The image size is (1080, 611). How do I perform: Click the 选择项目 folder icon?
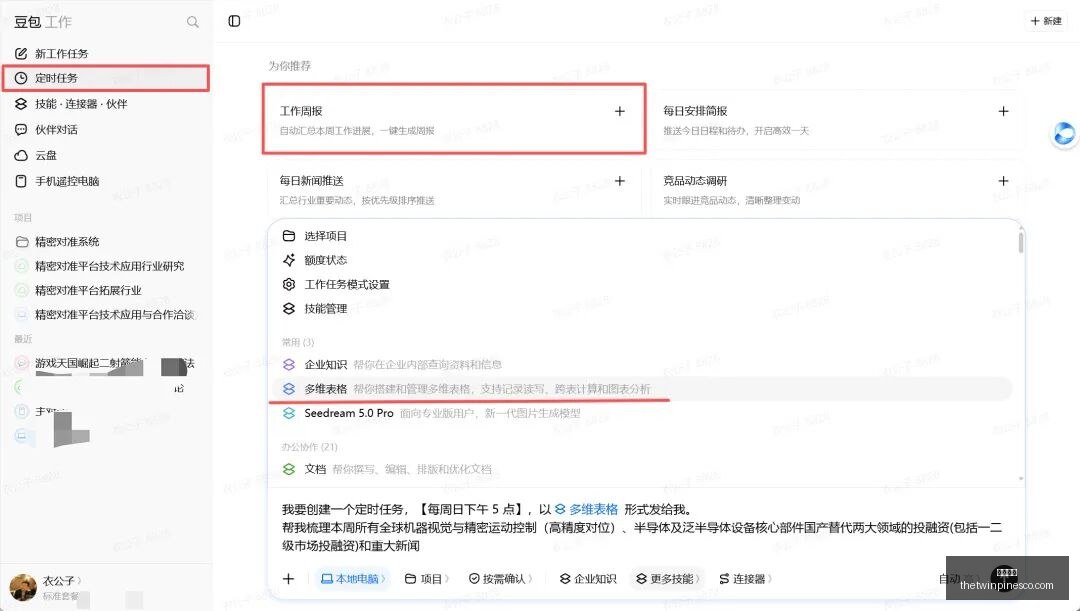click(289, 236)
